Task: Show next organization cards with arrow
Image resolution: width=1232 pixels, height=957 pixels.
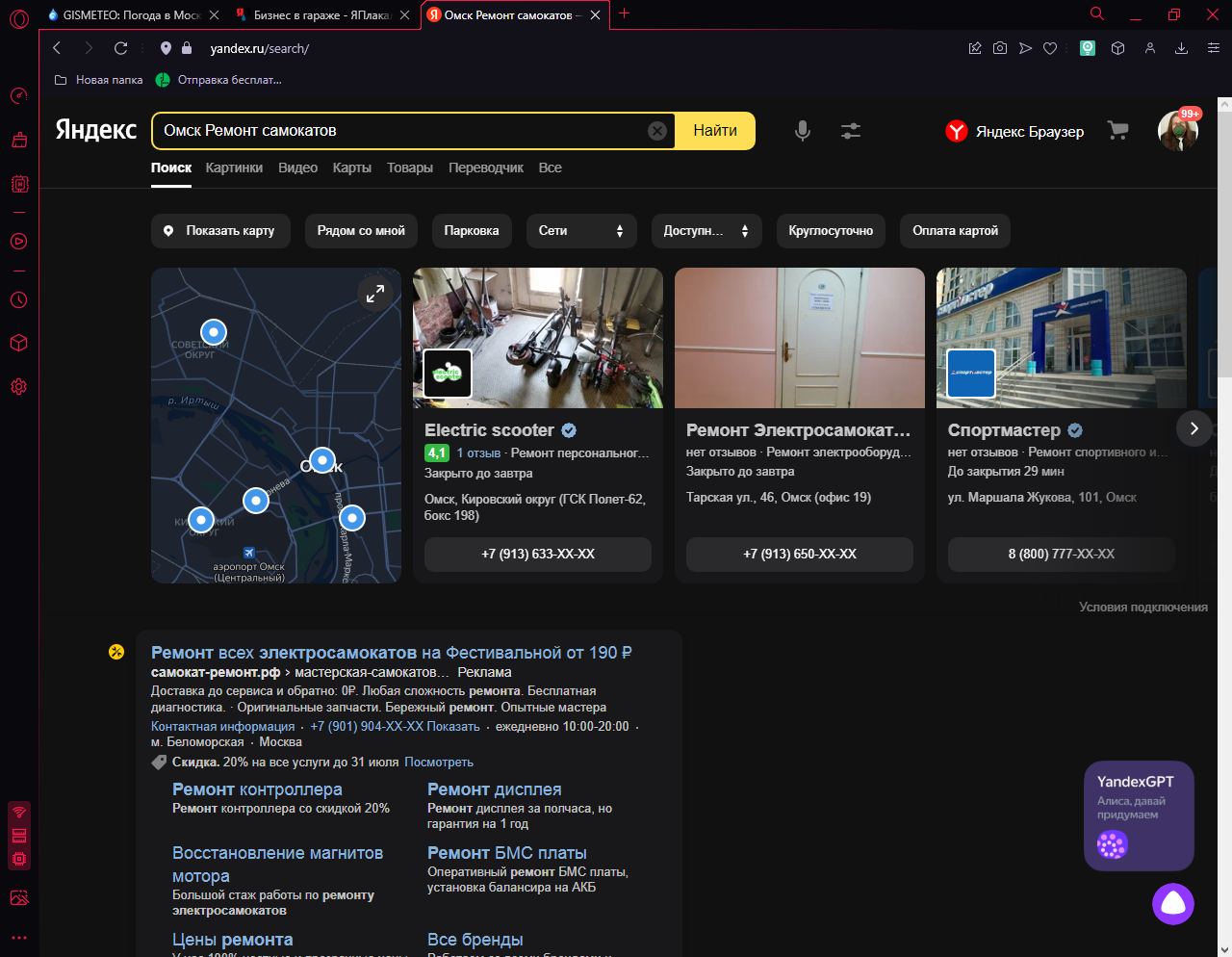Action: [x=1194, y=428]
